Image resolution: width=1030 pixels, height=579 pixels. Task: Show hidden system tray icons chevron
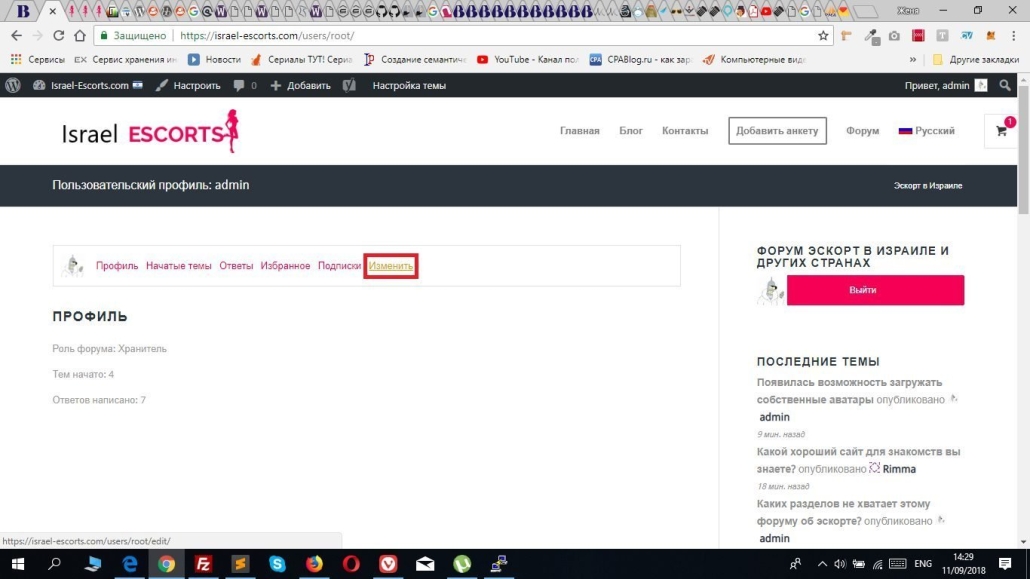point(822,564)
